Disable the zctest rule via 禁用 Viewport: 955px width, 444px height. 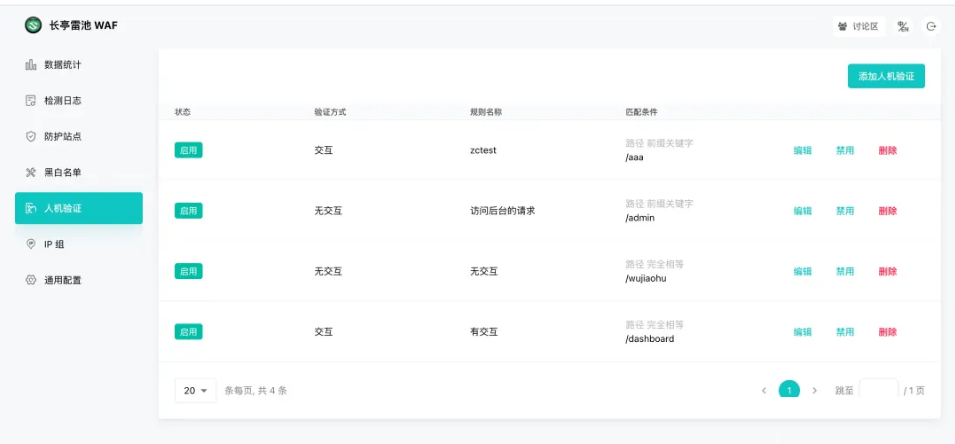845,151
